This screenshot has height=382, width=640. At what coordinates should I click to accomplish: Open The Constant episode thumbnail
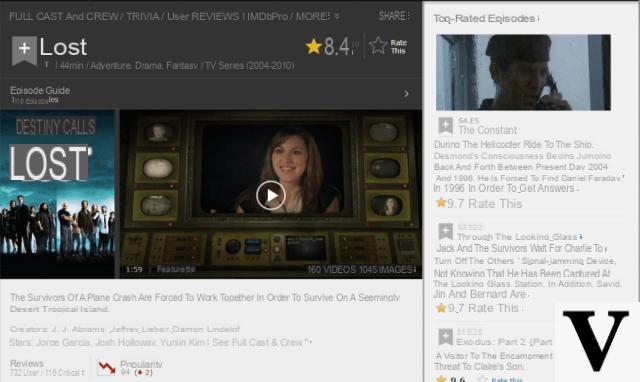click(523, 72)
